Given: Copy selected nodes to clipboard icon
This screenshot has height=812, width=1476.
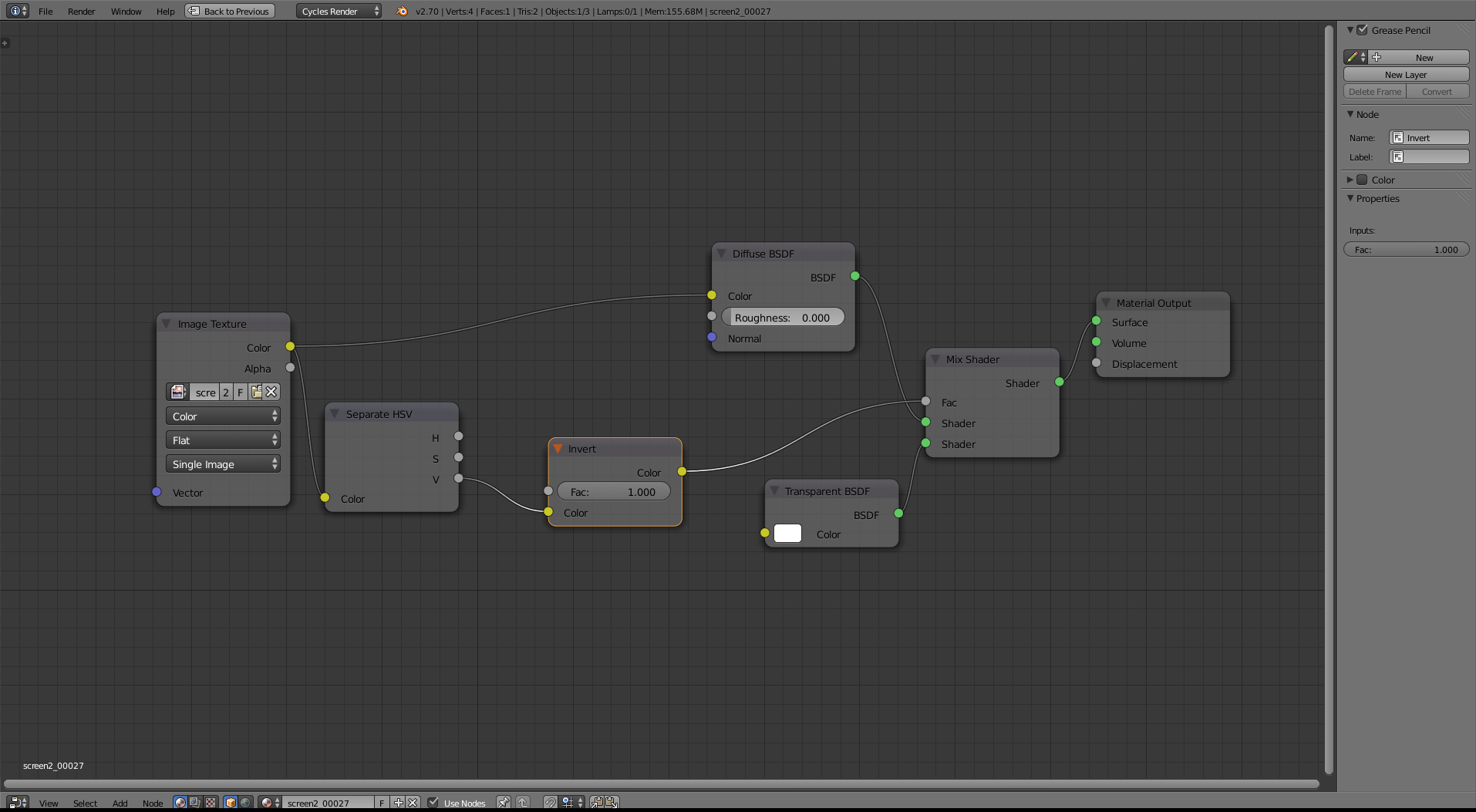Looking at the screenshot, I should (x=597, y=803).
